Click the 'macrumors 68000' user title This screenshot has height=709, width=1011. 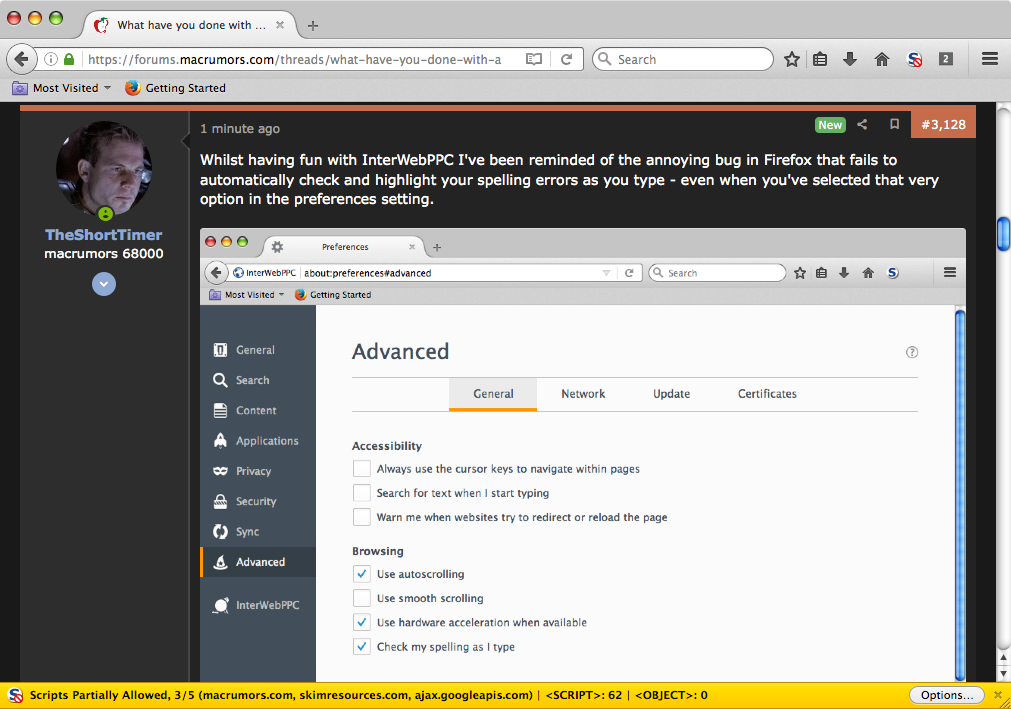tap(104, 253)
